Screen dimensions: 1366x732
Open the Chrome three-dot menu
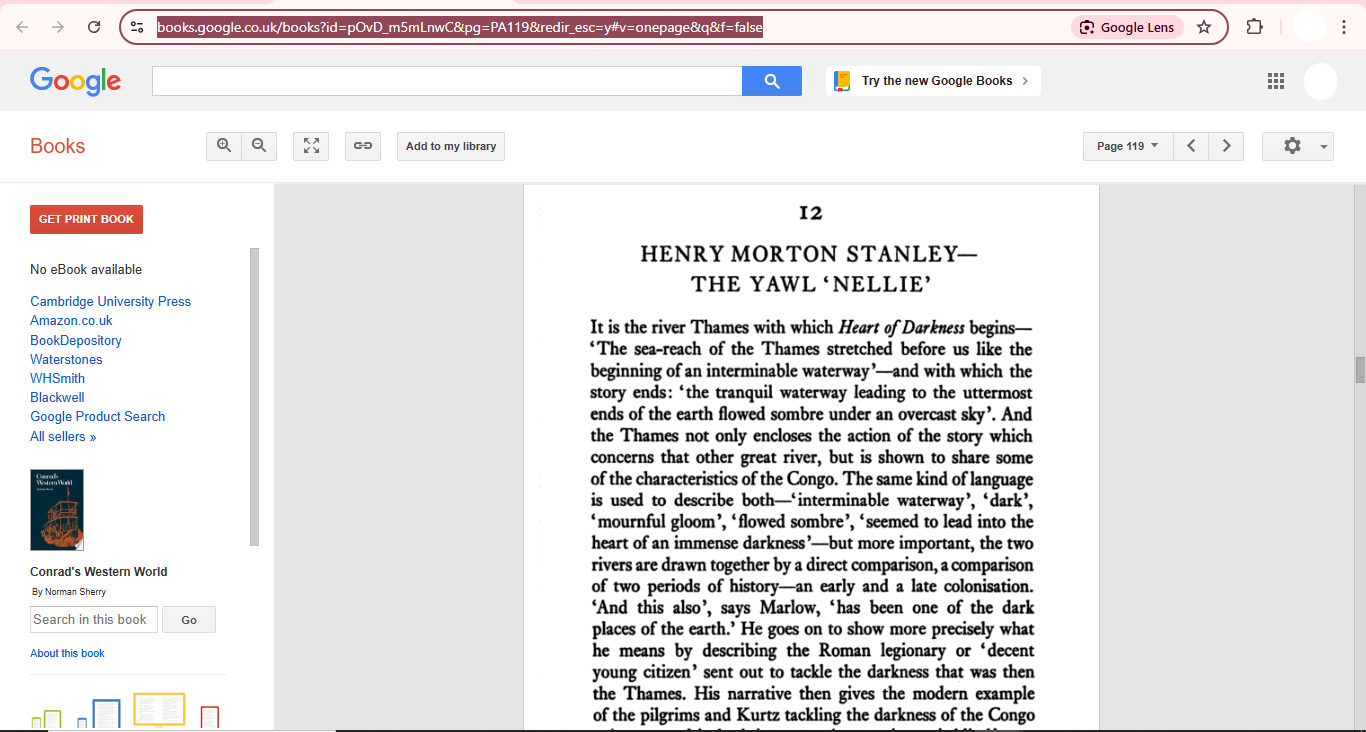click(1344, 27)
